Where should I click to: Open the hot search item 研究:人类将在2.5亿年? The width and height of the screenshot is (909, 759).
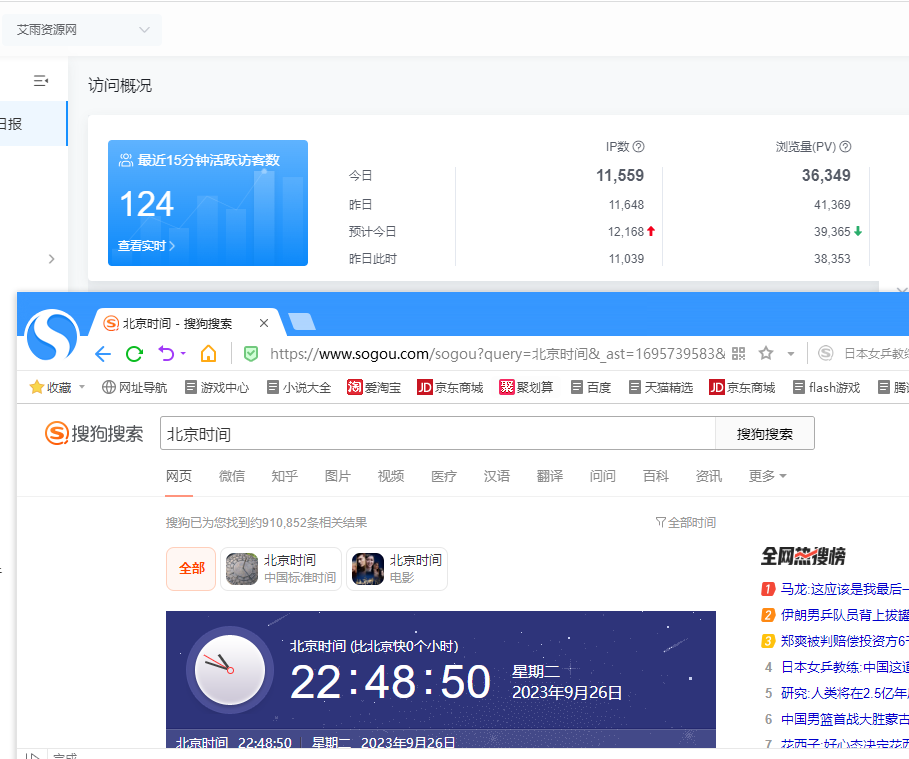tap(843, 693)
